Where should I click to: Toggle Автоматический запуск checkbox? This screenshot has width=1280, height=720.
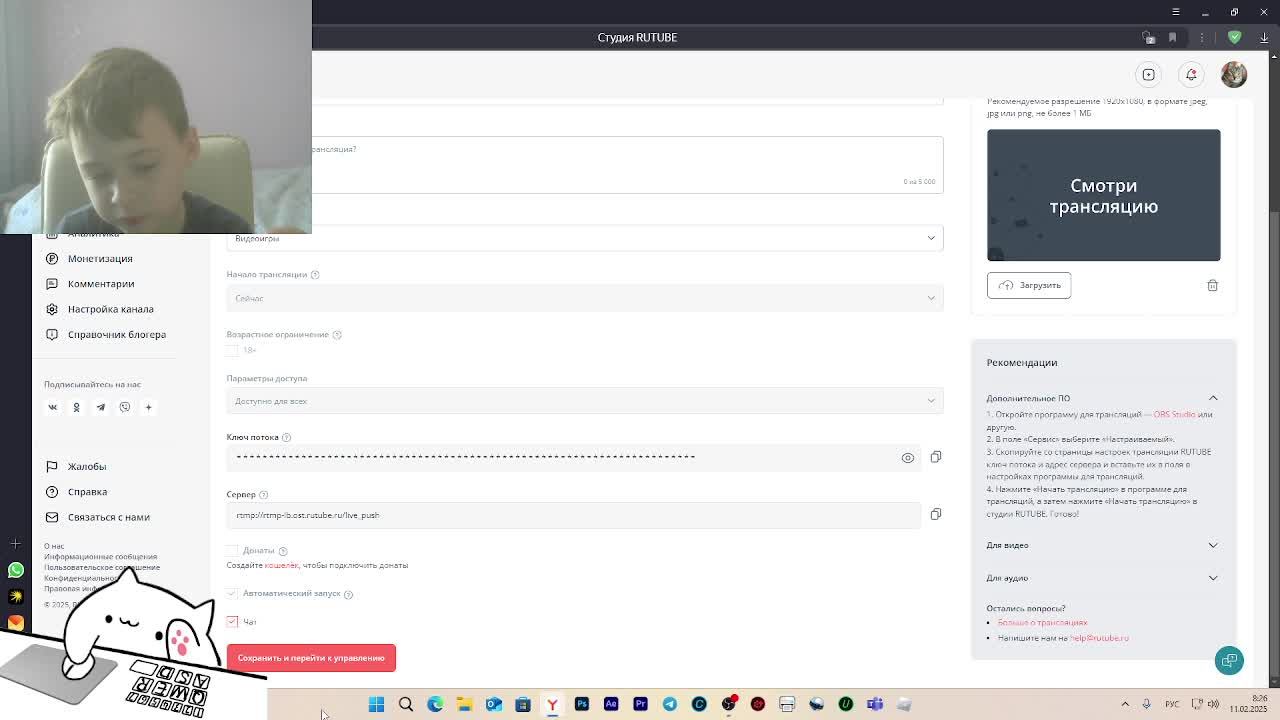point(232,593)
